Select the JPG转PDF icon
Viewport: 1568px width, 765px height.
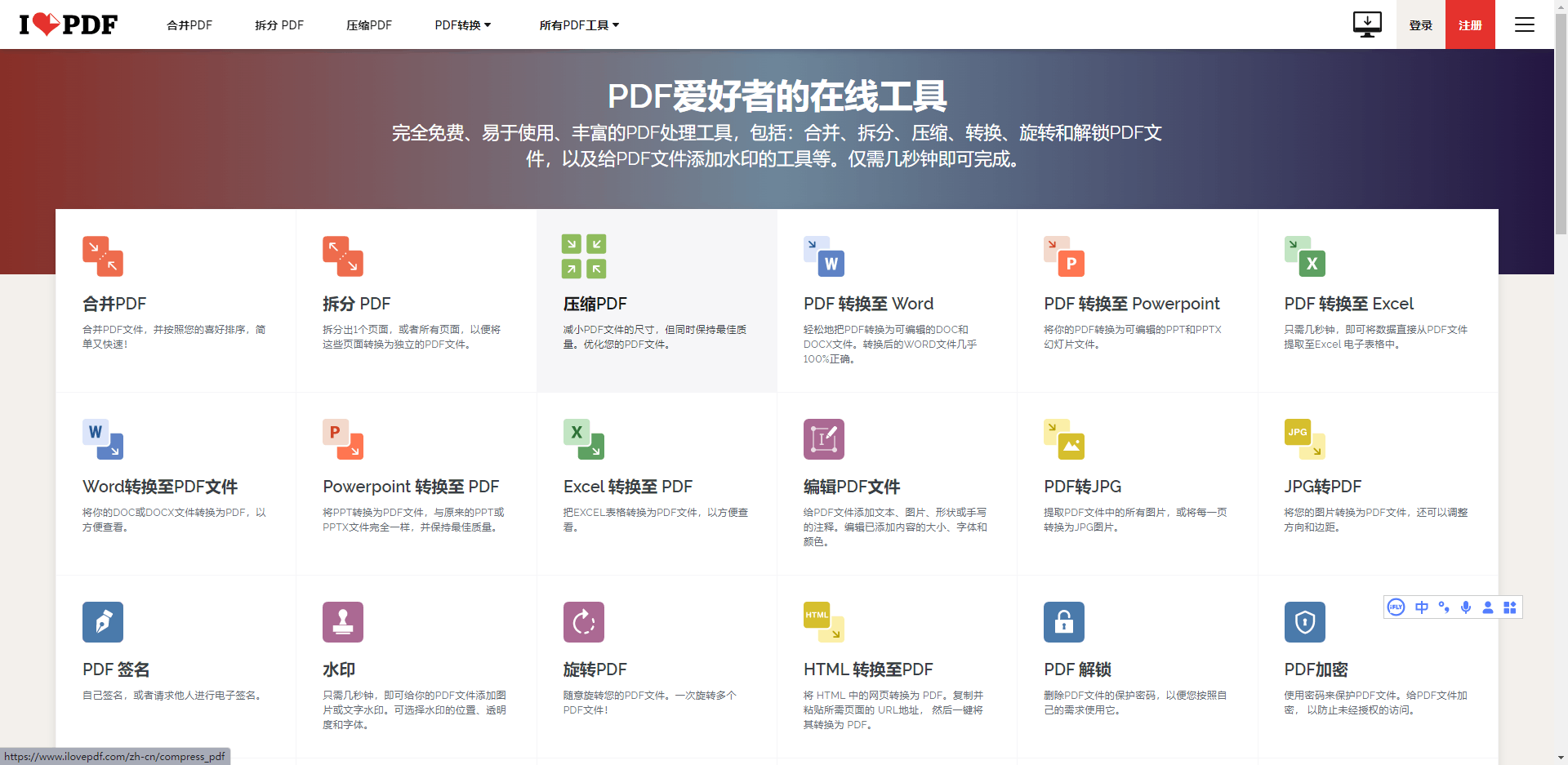1305,439
